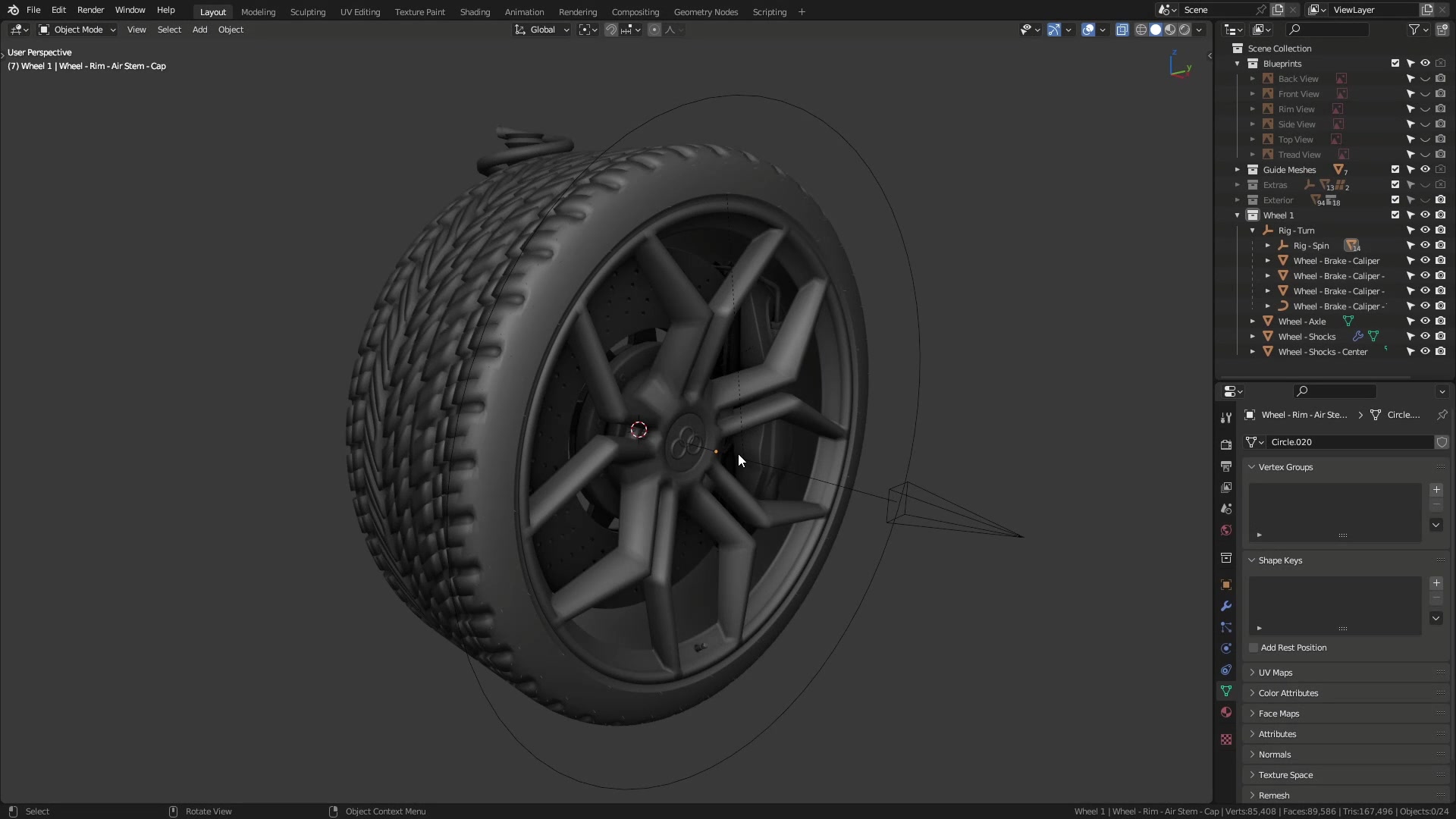This screenshot has width=1456, height=819.
Task: Expand the Color Attributes panel
Action: point(1288,693)
